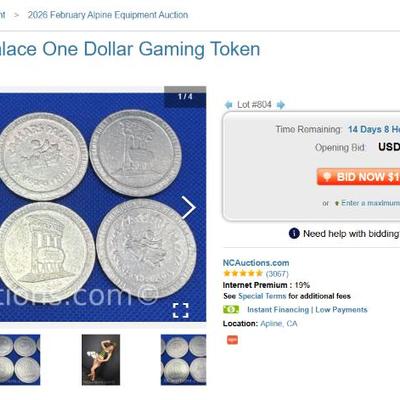Open NCAuctions.com seller link

(x=256, y=263)
